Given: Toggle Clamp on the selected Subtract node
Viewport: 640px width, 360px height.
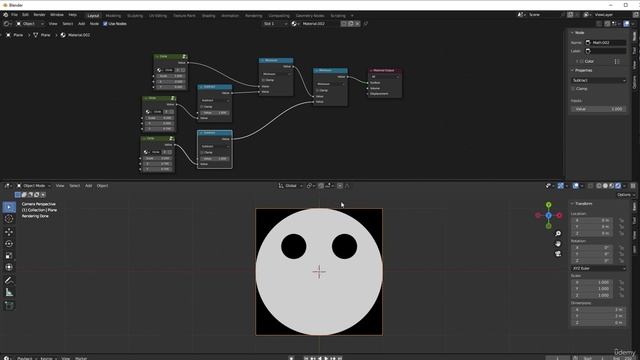Looking at the screenshot, I should [202, 152].
